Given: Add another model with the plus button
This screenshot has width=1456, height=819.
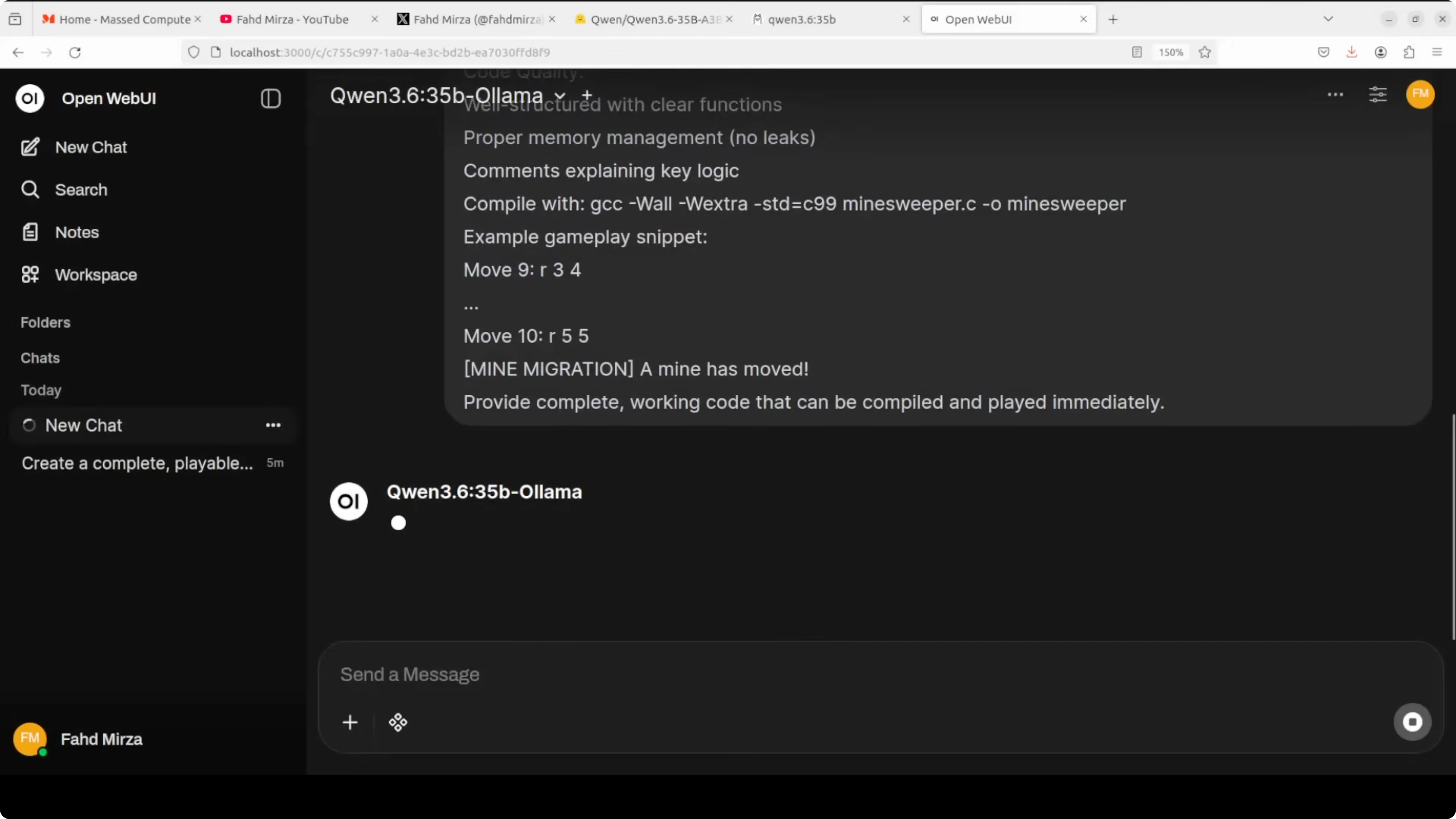Looking at the screenshot, I should (x=587, y=95).
